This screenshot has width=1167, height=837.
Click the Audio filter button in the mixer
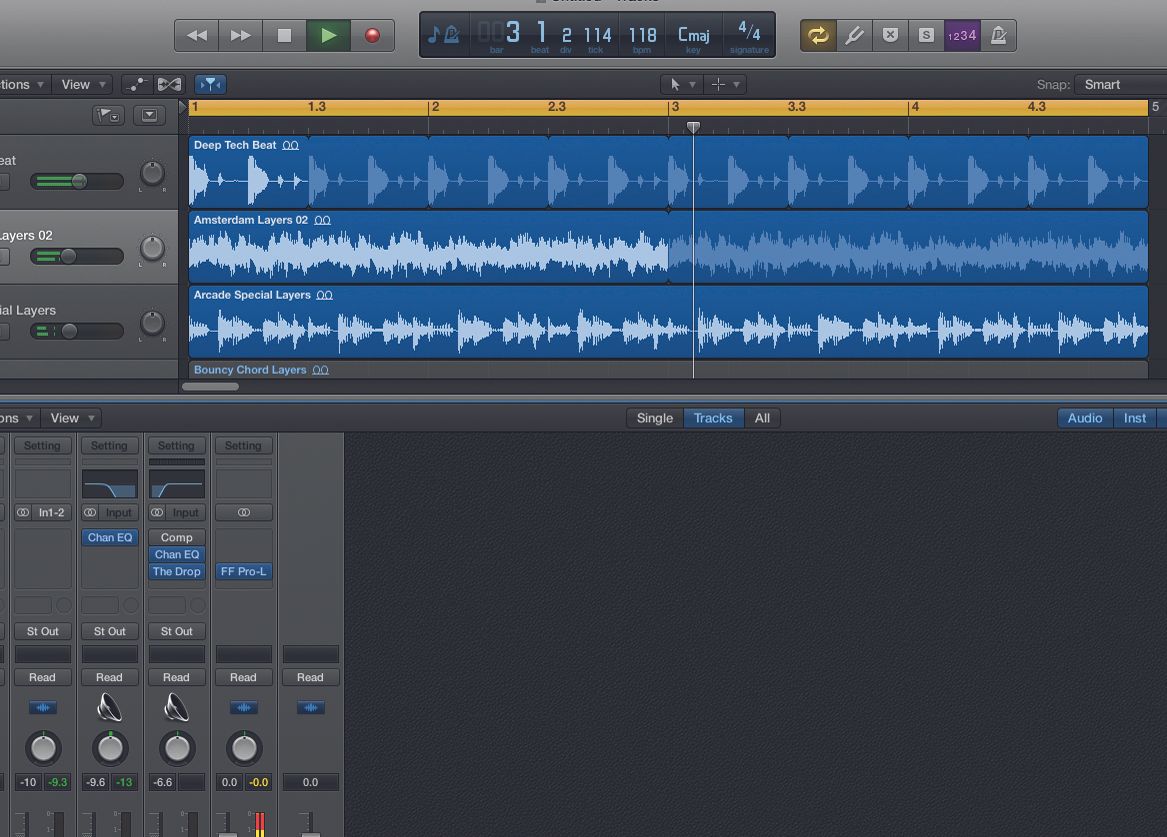1084,418
